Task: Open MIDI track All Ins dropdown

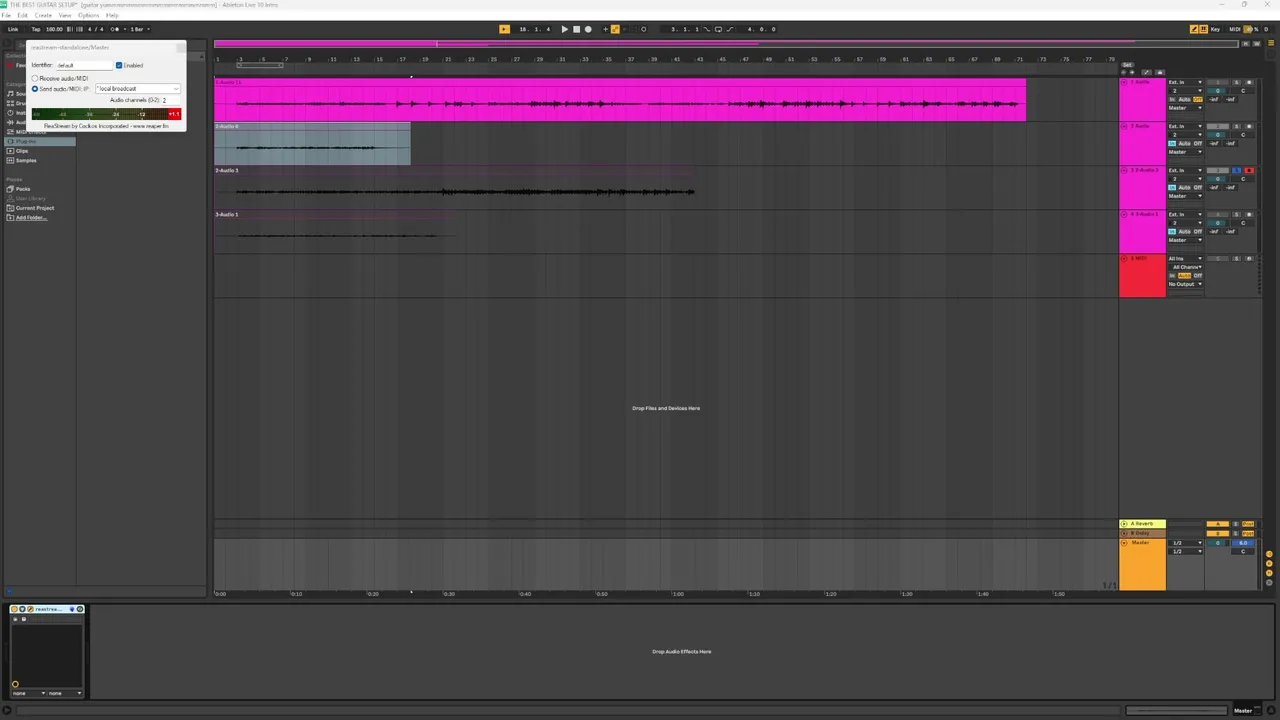Action: (1185, 258)
